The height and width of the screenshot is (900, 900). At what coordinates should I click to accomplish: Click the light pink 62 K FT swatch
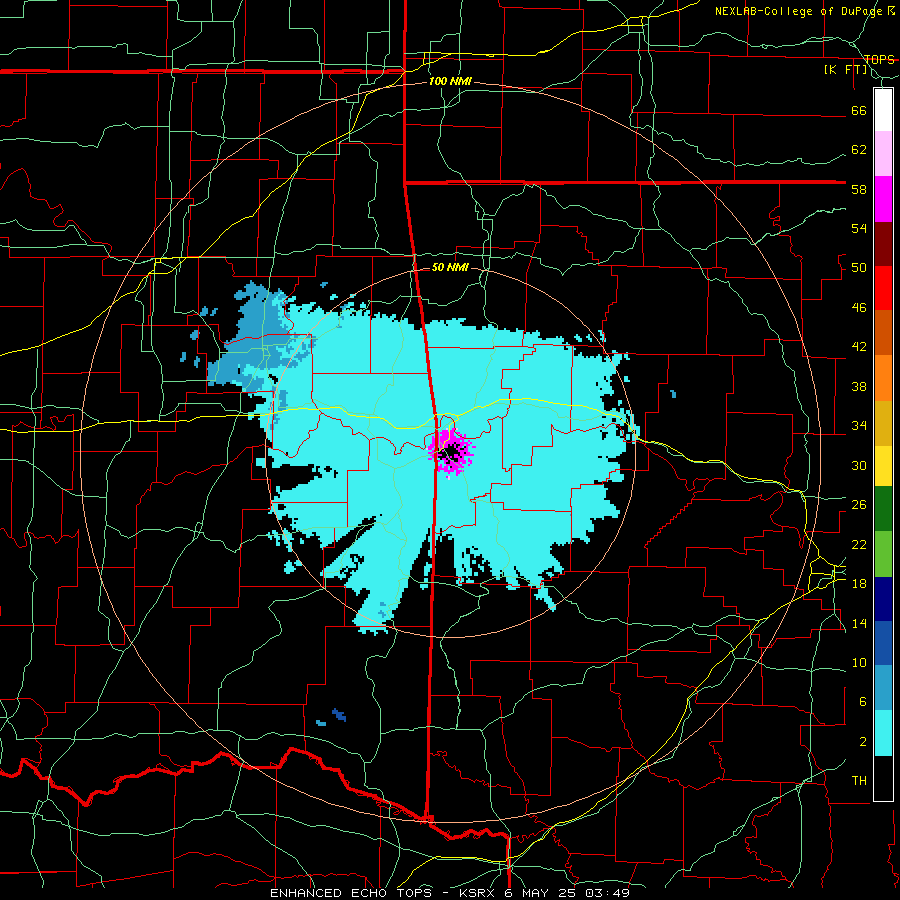pos(883,154)
